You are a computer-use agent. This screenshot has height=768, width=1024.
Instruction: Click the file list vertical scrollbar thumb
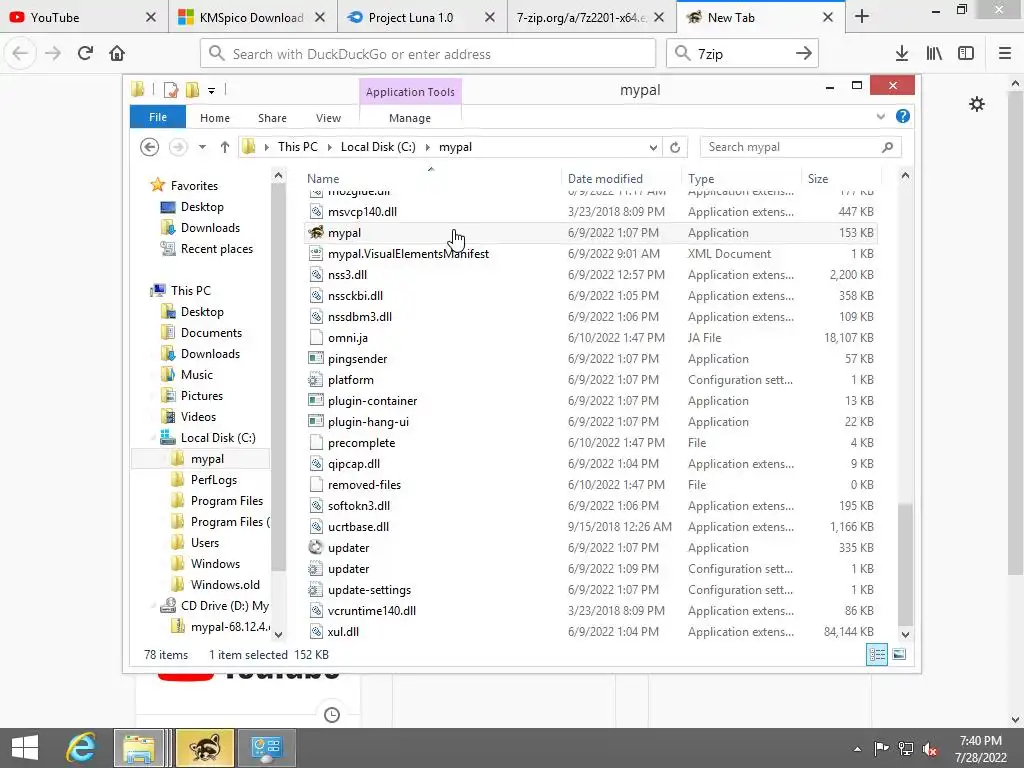click(905, 564)
